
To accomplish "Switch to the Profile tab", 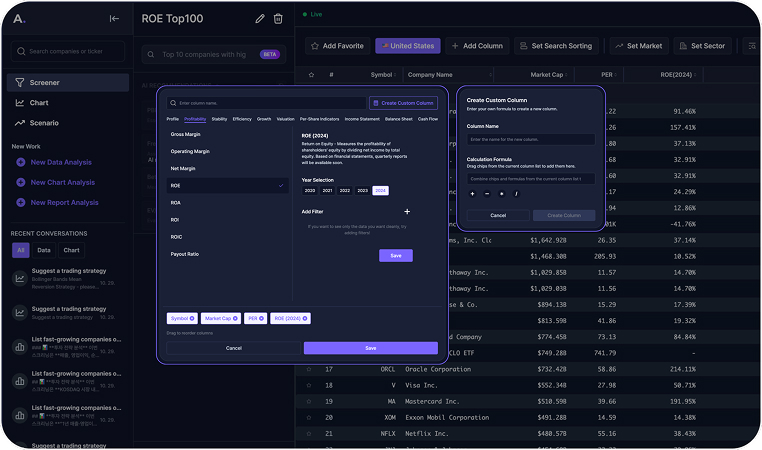I will point(173,119).
